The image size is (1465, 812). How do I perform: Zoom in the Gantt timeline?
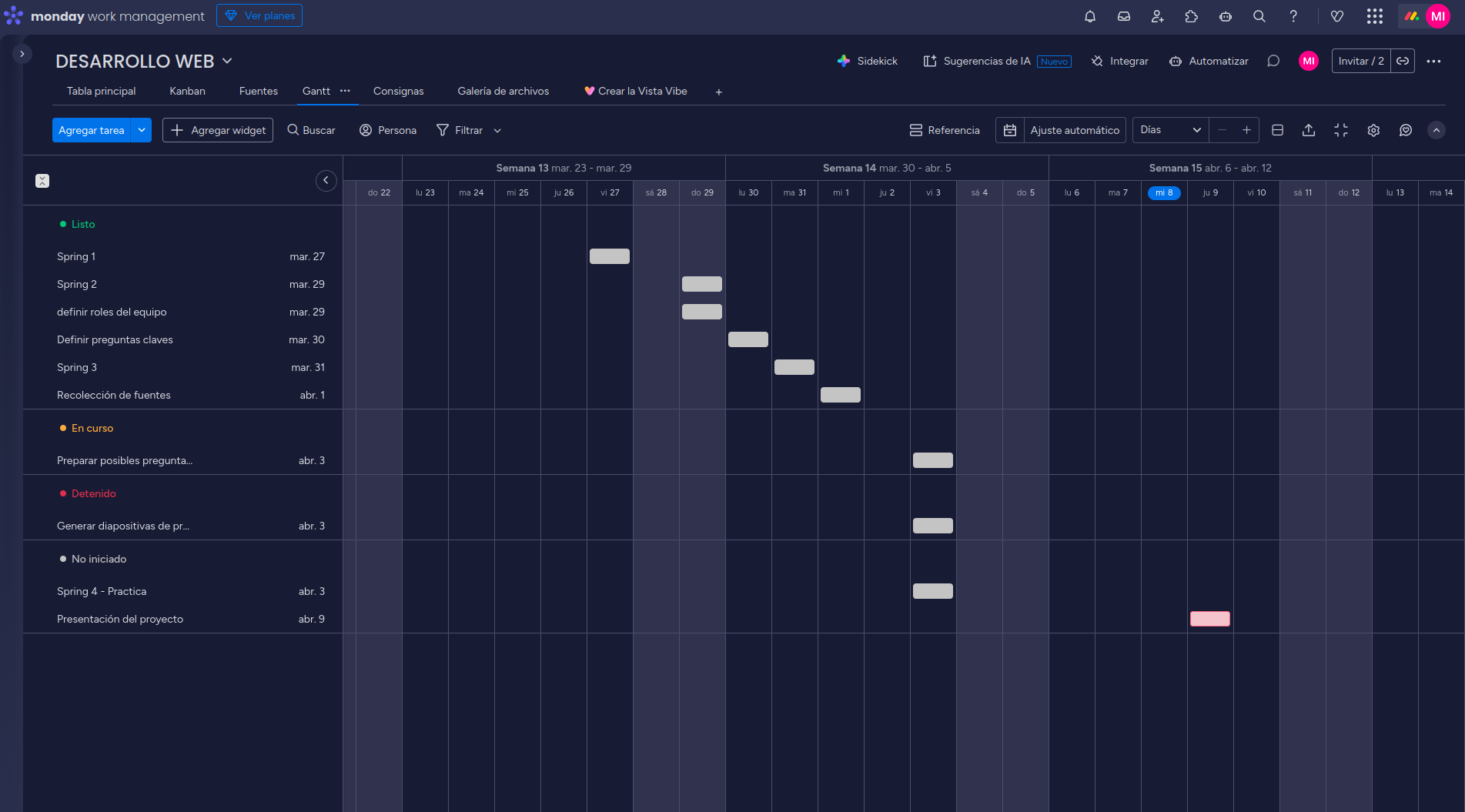(x=1246, y=130)
